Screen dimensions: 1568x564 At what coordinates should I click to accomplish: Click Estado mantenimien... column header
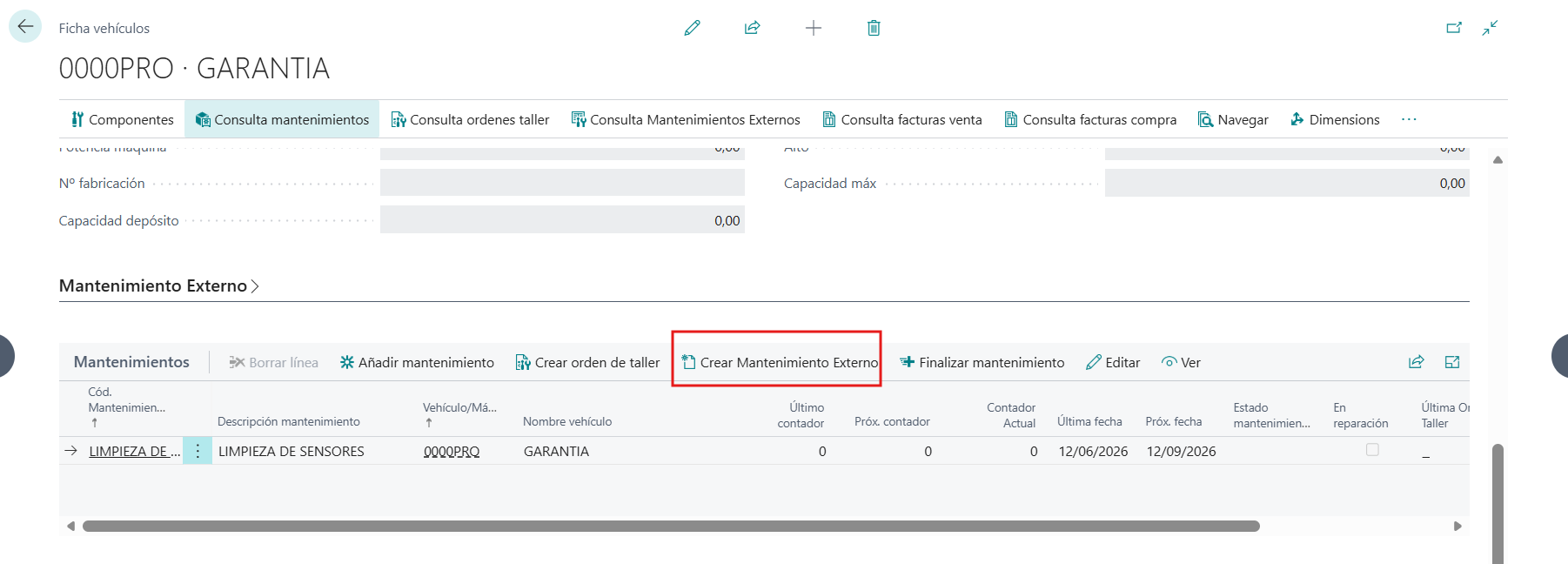[1271, 415]
